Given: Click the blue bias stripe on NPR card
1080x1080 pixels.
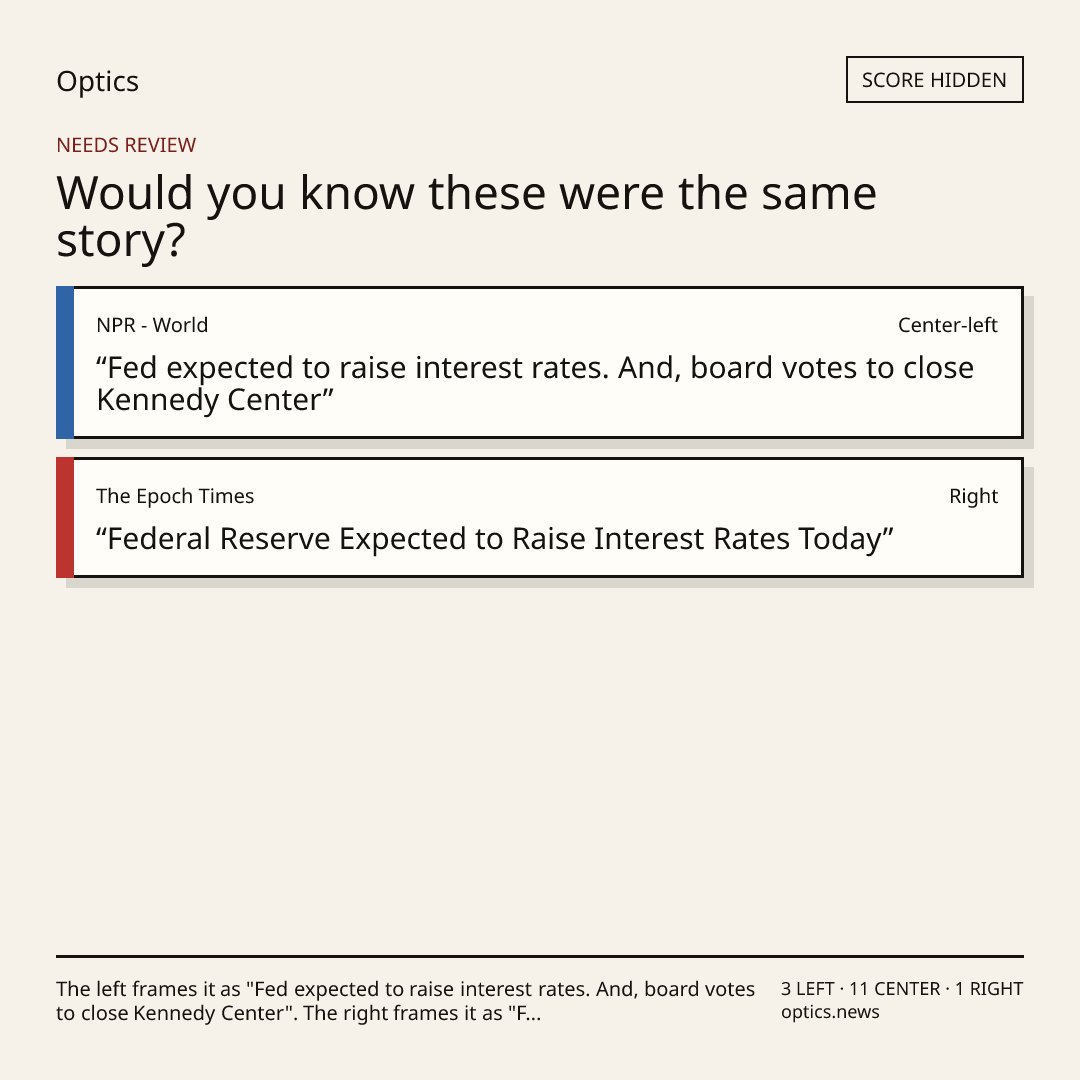Looking at the screenshot, I should click(x=65, y=362).
